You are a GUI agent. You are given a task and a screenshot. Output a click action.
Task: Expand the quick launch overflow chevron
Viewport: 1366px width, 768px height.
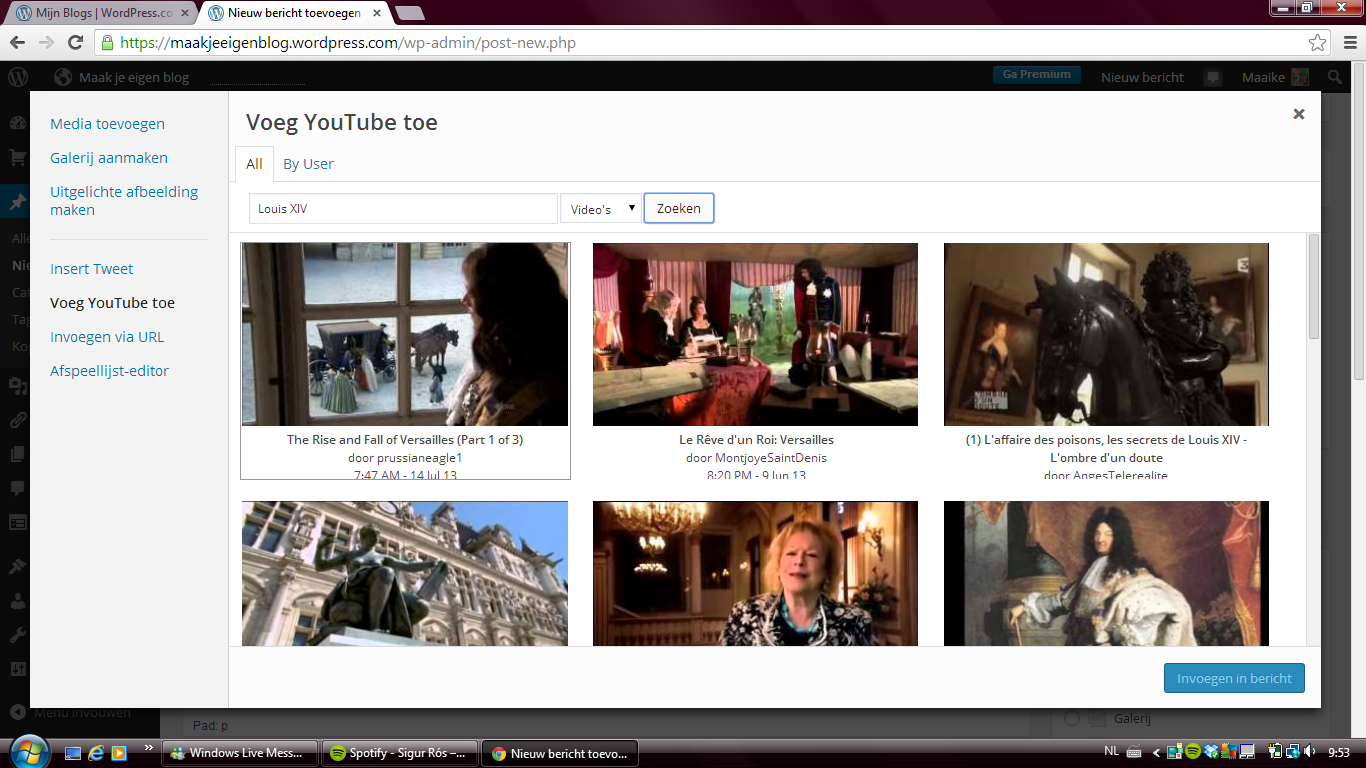tap(150, 748)
